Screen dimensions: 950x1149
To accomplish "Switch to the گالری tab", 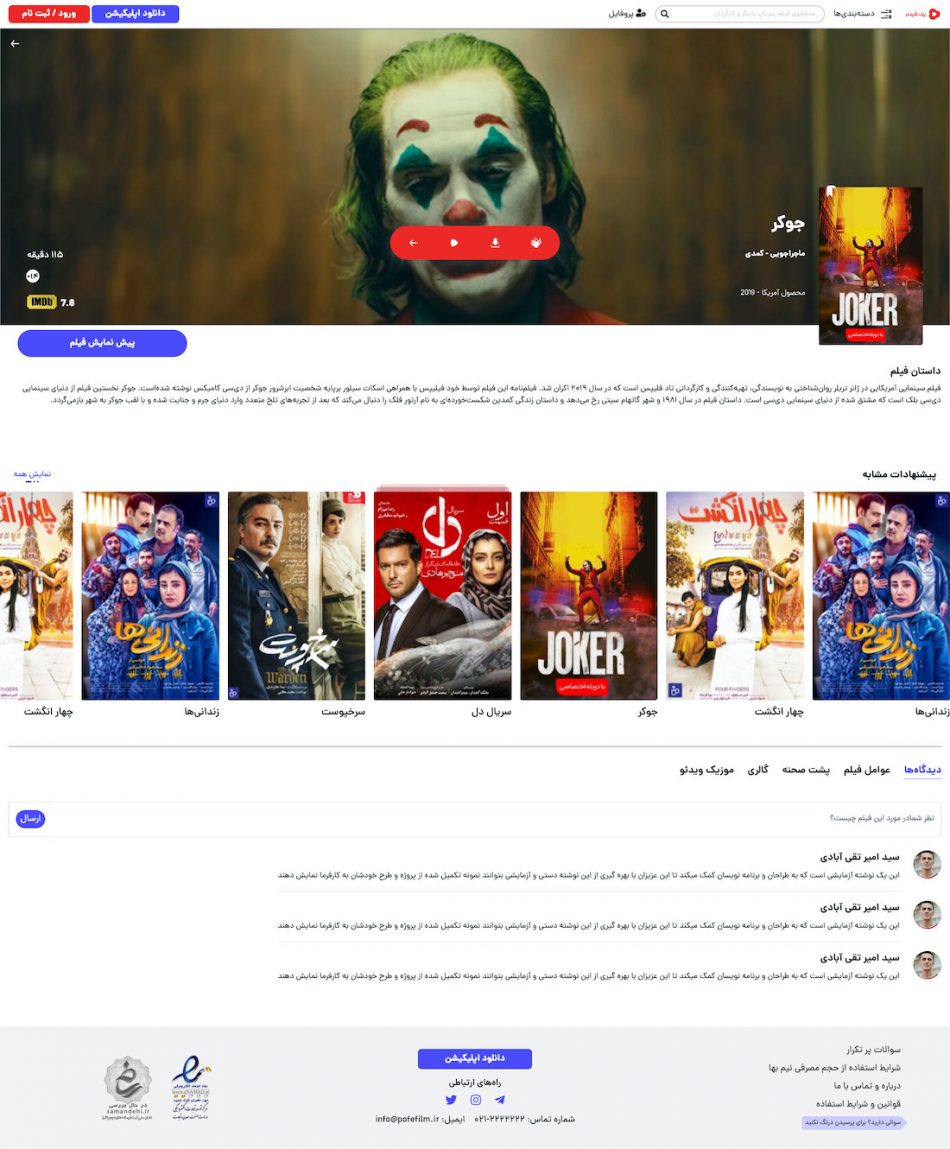I will click(758, 769).
